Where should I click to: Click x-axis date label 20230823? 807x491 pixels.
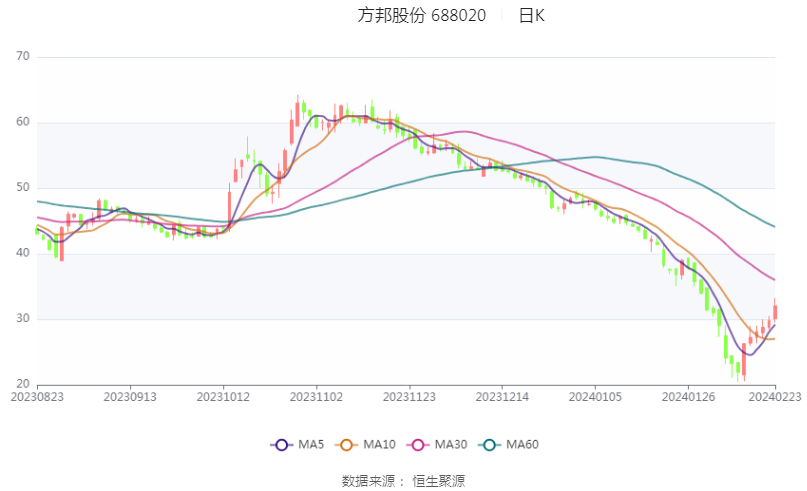(37, 397)
